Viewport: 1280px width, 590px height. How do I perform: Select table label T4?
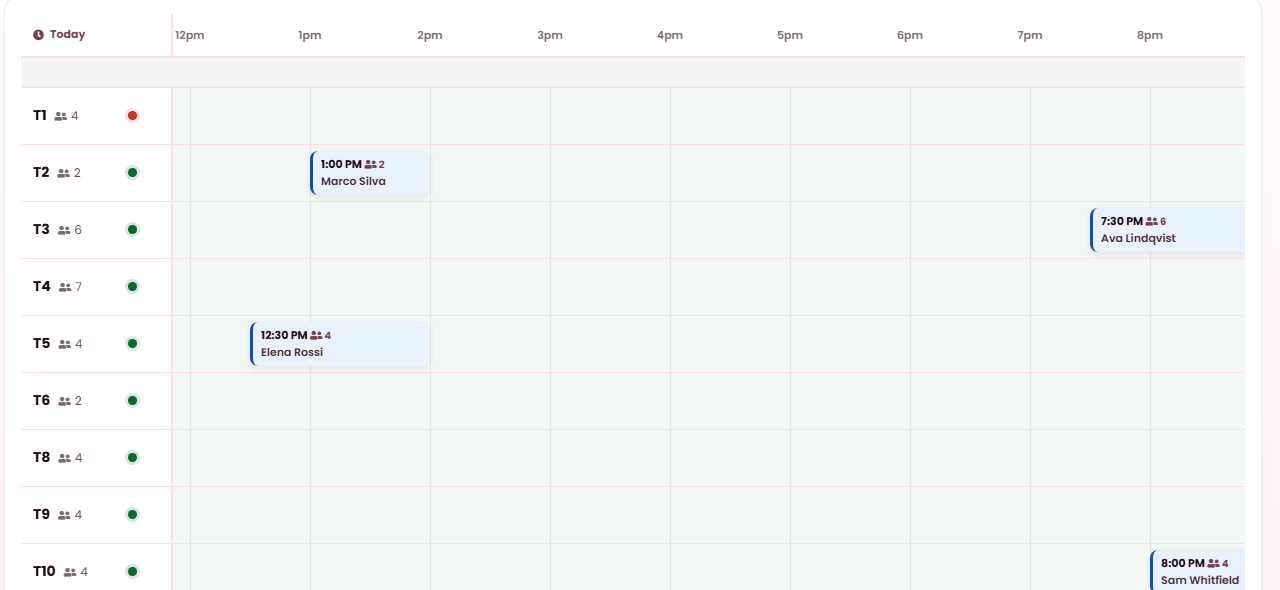click(x=41, y=286)
